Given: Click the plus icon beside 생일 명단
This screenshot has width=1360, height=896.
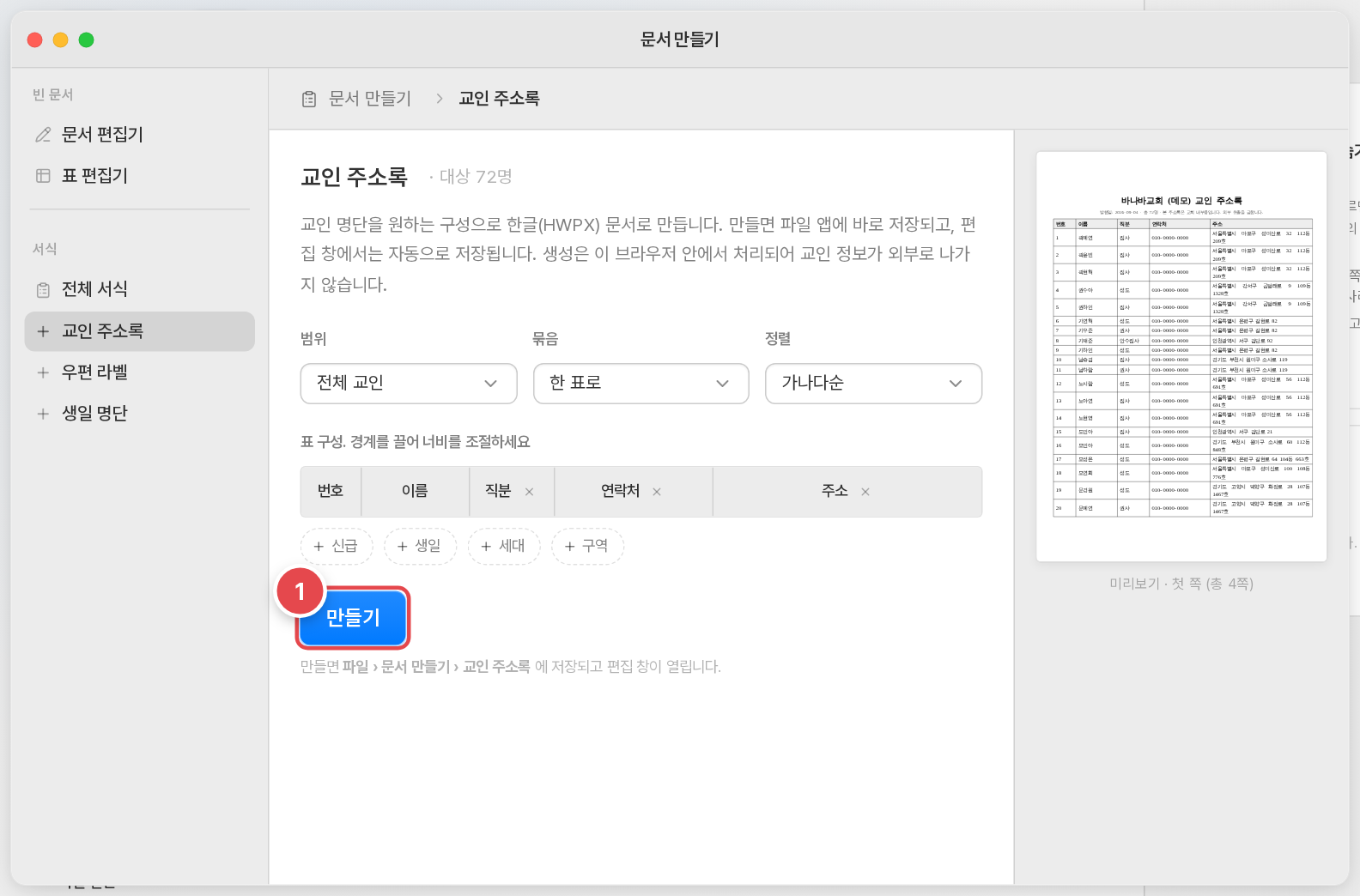Looking at the screenshot, I should click(x=43, y=414).
